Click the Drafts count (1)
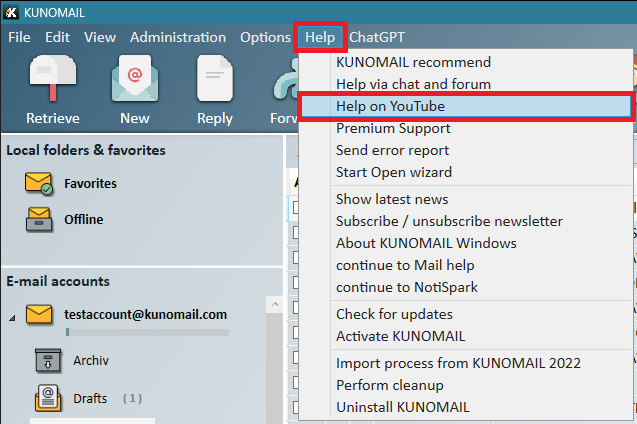Viewport: 637px width, 424px height. (132, 398)
